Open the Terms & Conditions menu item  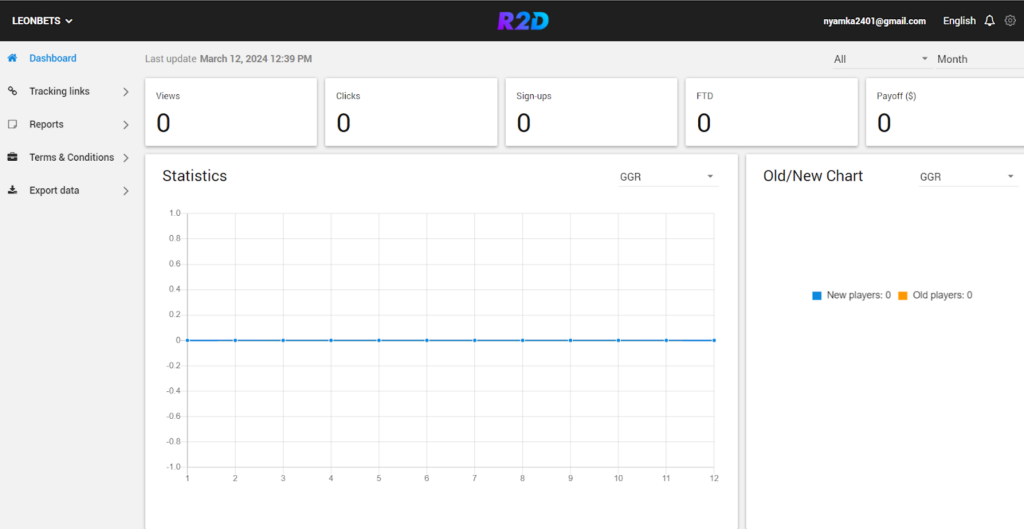point(72,157)
